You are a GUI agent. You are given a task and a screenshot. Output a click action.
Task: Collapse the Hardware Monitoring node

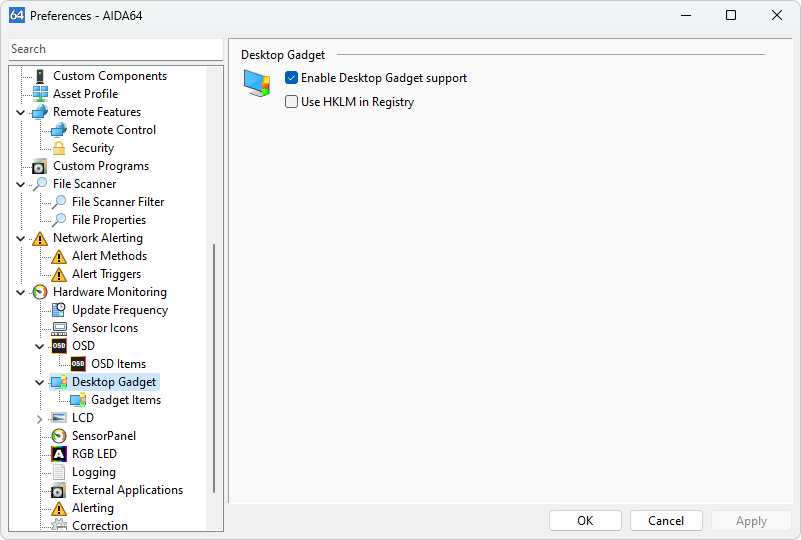tap(21, 292)
